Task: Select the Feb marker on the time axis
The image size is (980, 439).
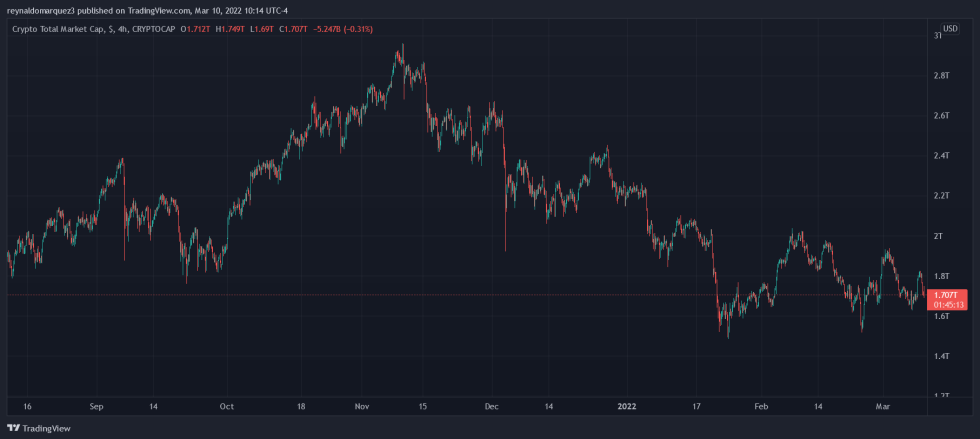Action: tap(761, 407)
